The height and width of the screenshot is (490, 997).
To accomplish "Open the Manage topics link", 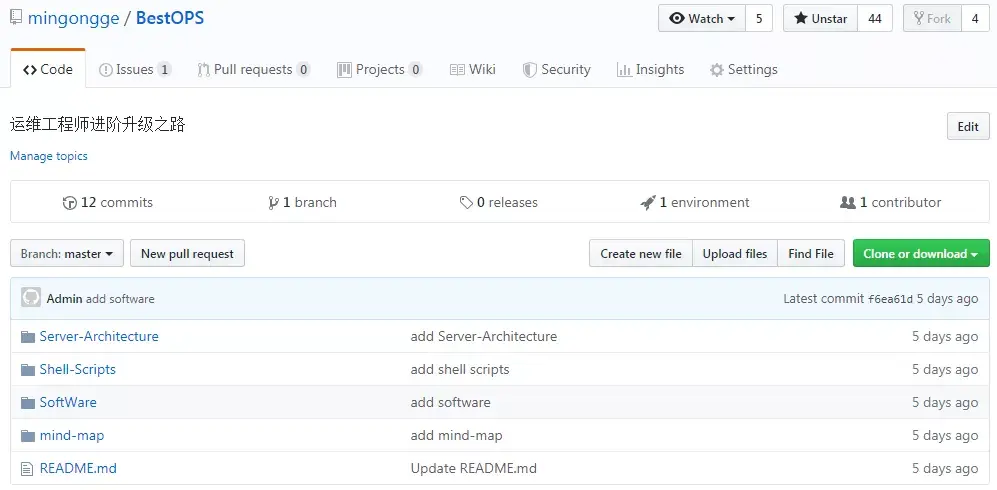I will (x=49, y=156).
